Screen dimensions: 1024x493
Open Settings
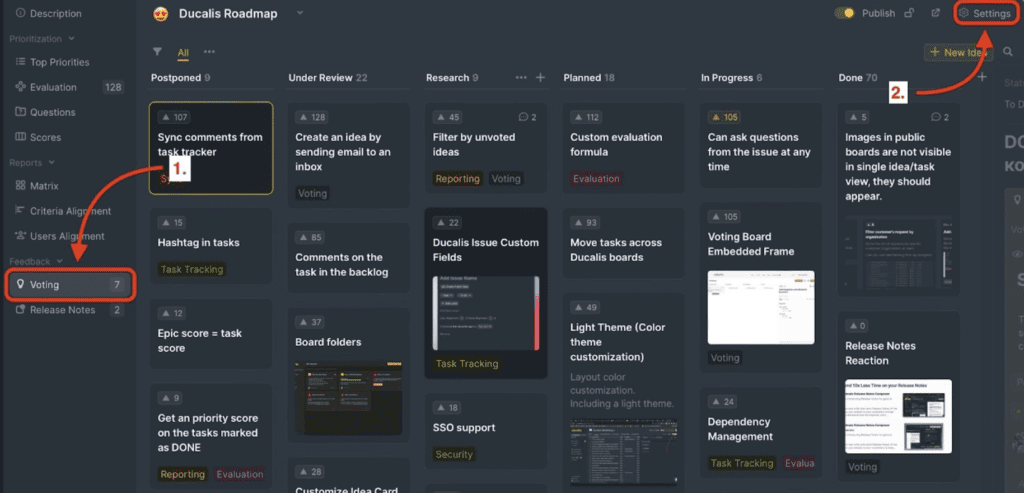(985, 13)
